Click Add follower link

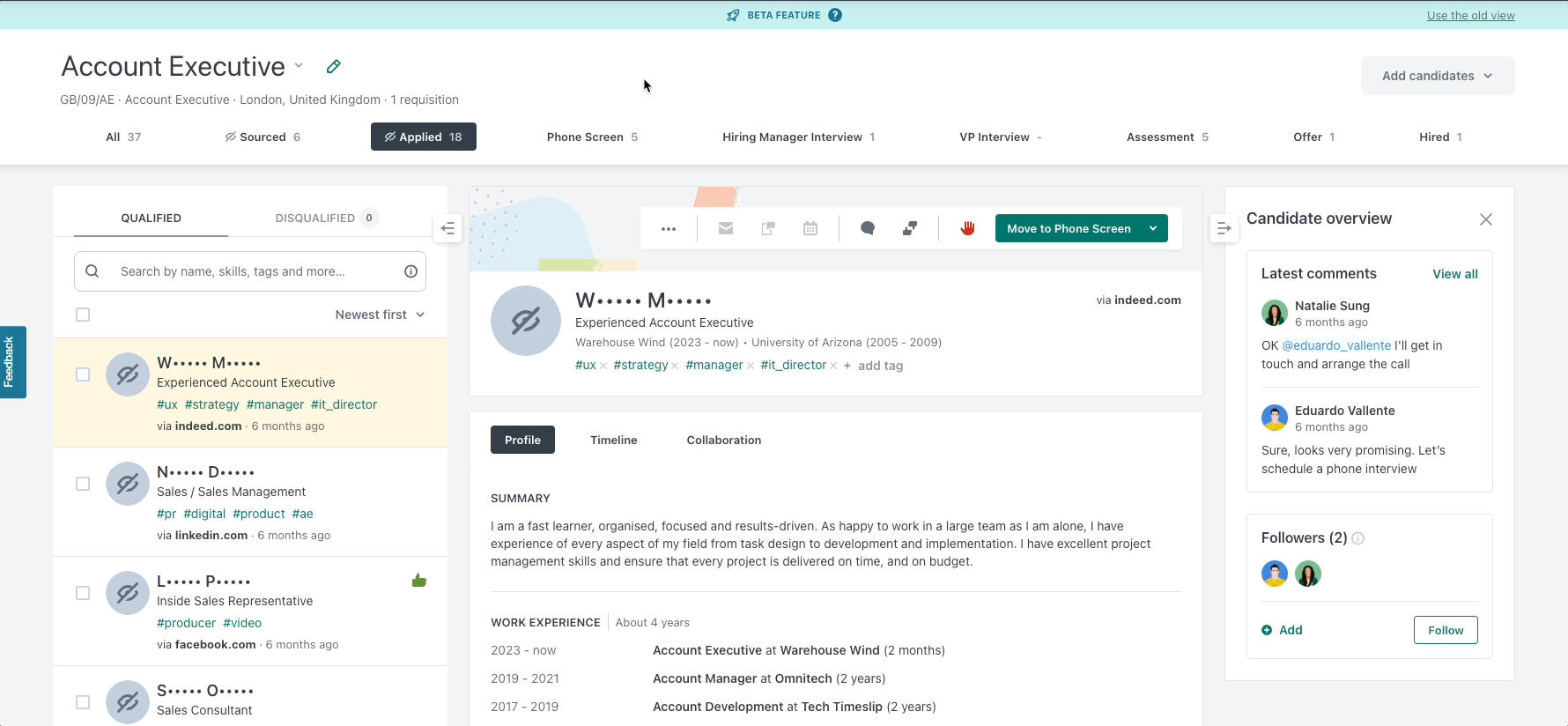(x=1282, y=630)
